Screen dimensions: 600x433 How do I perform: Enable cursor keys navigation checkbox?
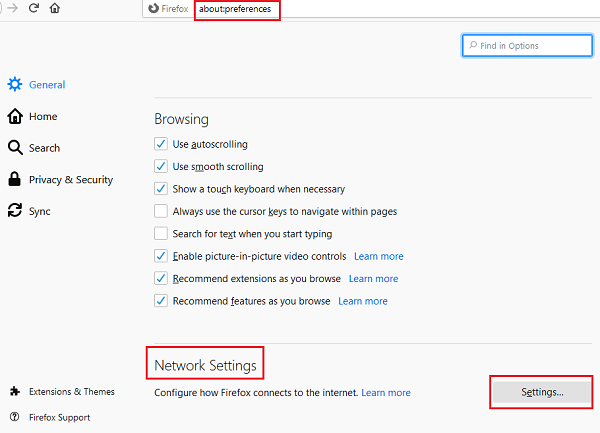click(161, 211)
